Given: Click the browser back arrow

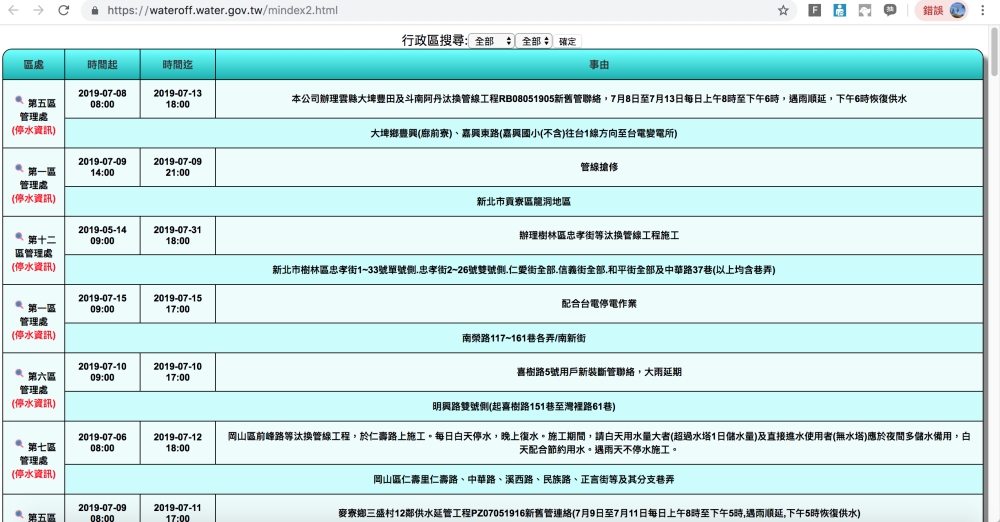Looking at the screenshot, I should (x=13, y=10).
